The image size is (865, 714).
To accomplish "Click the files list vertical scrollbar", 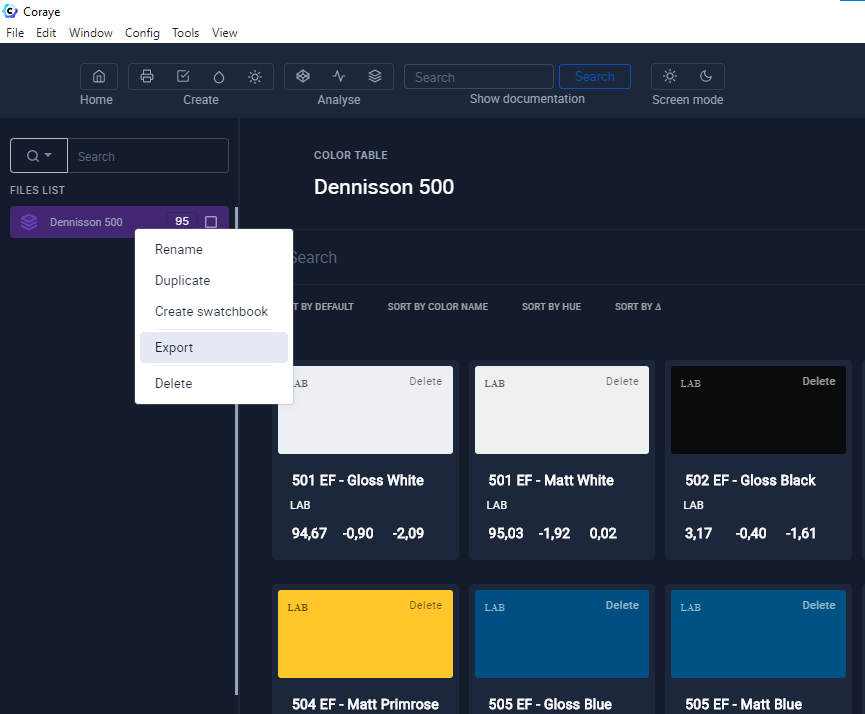I will pos(237,451).
